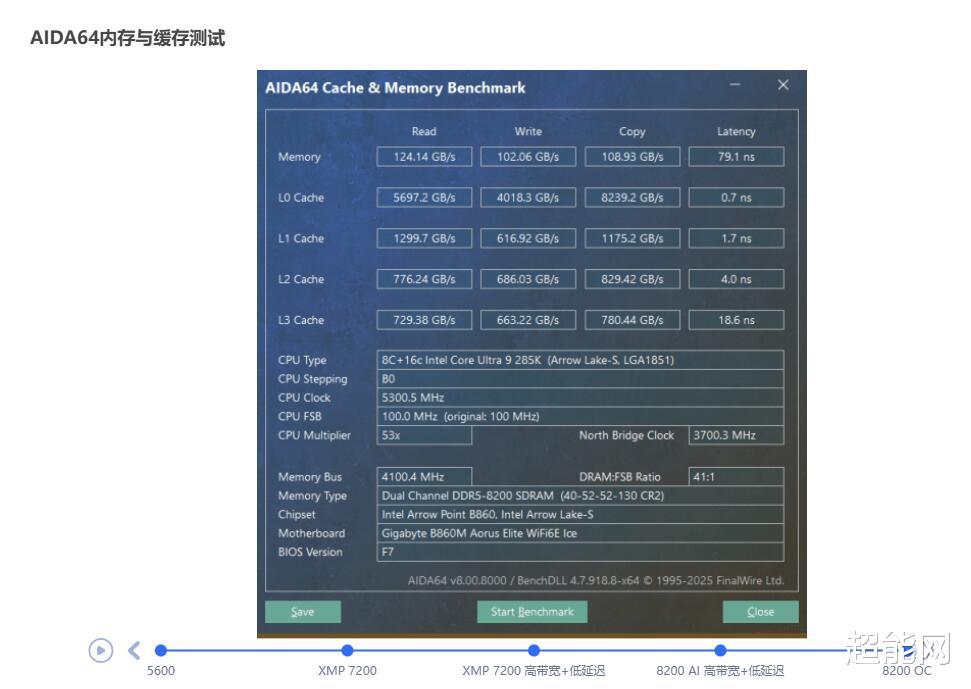Screen dimensions: 971x689
Task: Click CPU Clock value 5300.5 MHz
Action: point(580,397)
